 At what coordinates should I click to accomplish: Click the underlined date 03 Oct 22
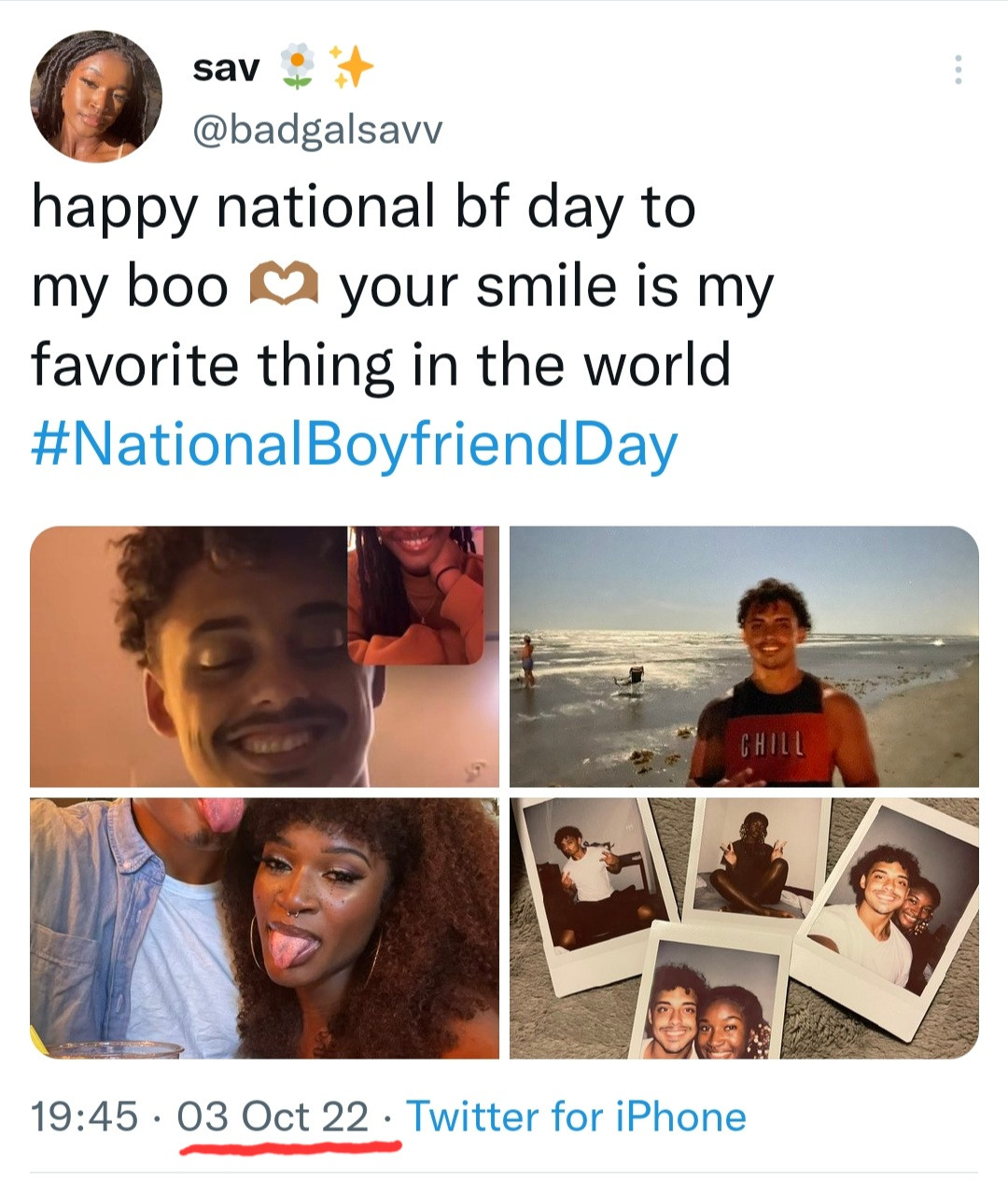coord(273,1117)
